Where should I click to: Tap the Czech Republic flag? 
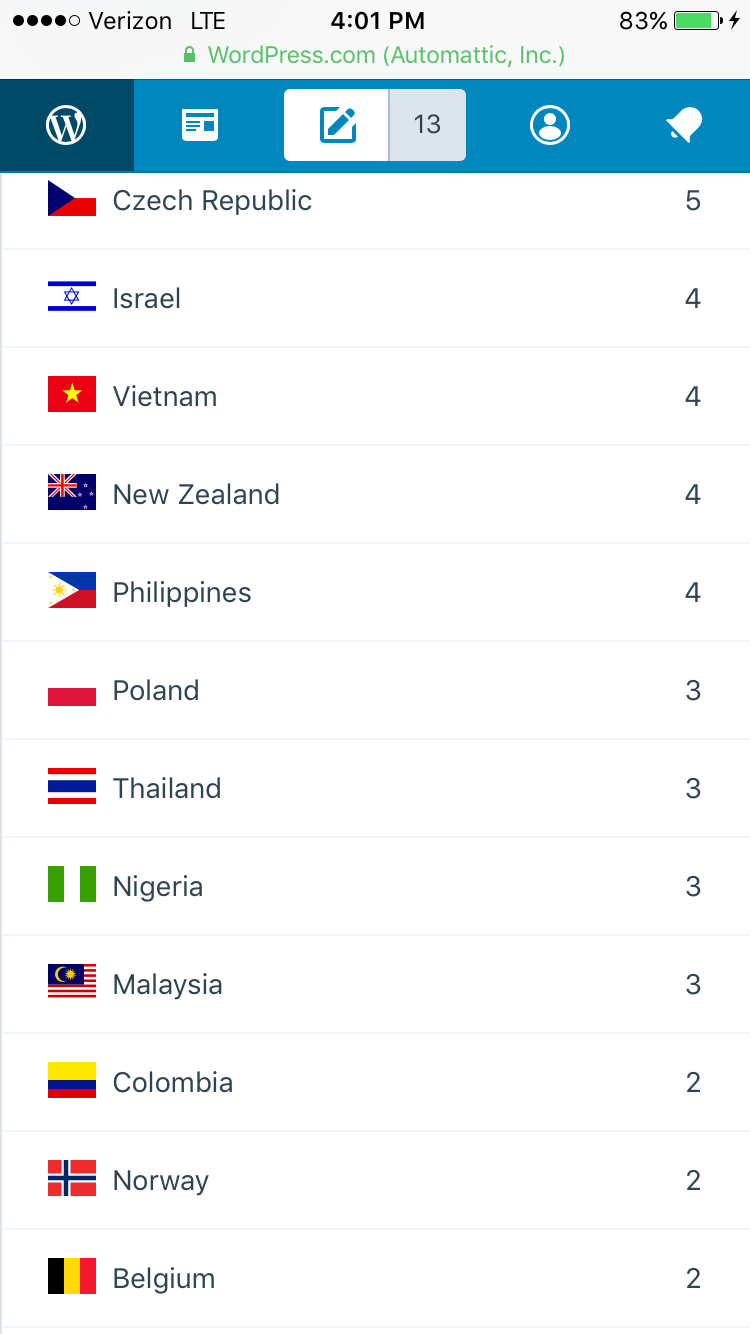[x=72, y=200]
